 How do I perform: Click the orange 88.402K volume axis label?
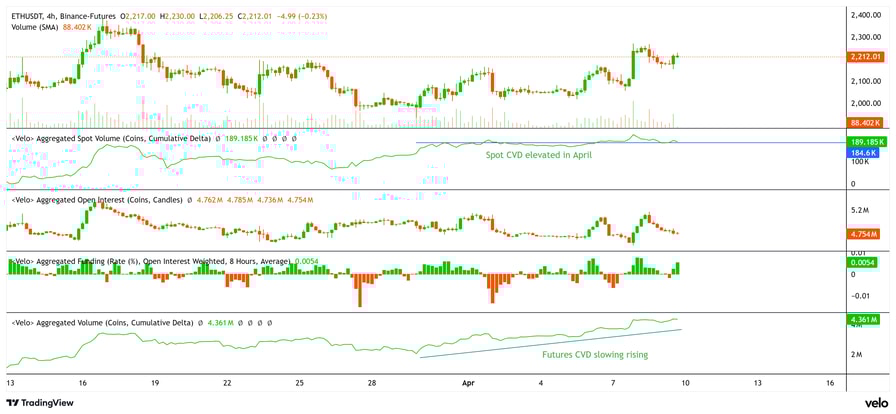click(864, 122)
